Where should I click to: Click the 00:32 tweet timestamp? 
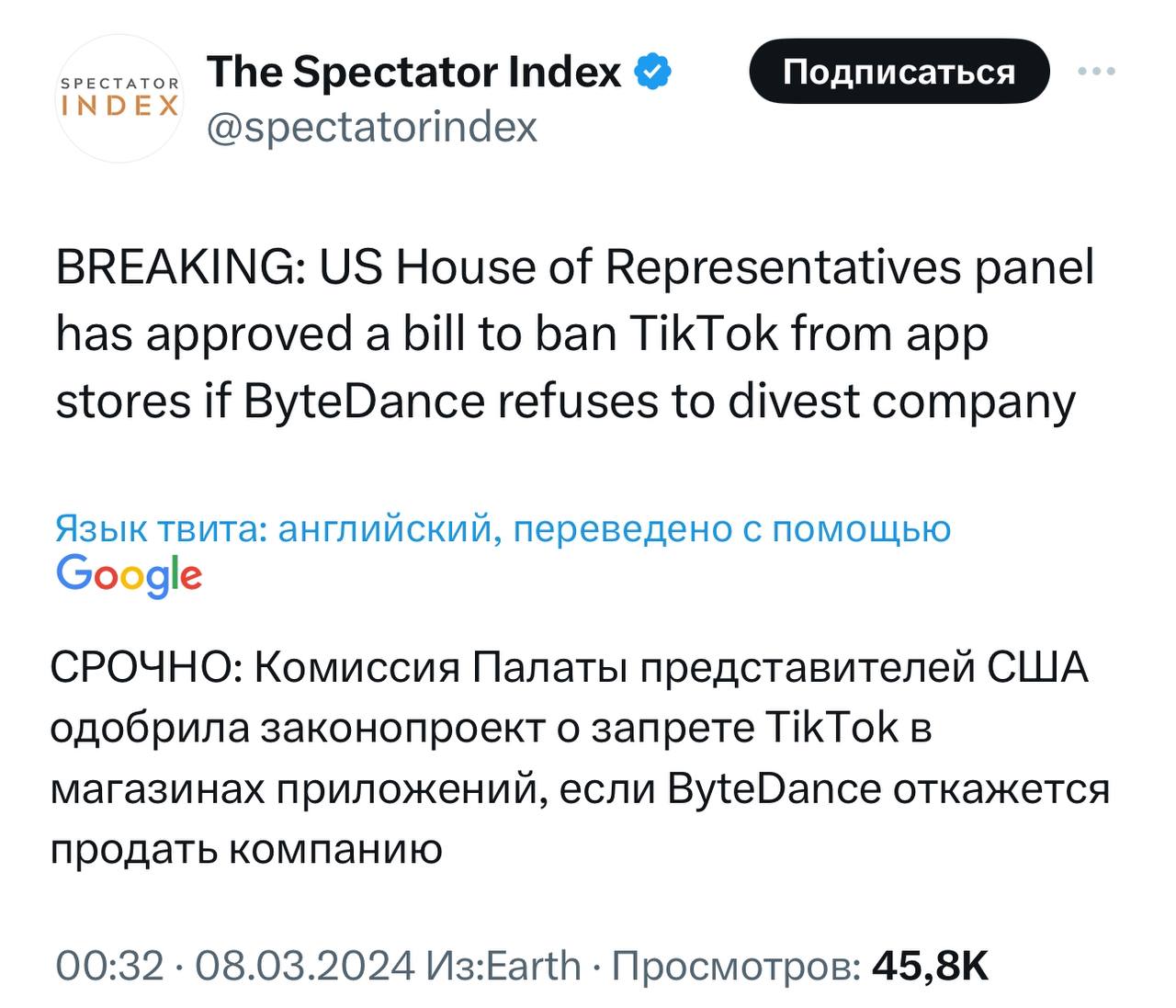point(109,966)
